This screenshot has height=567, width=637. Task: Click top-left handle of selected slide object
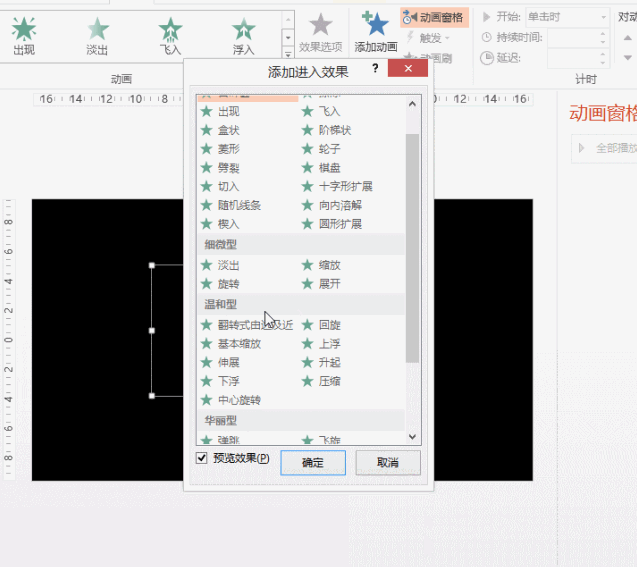(152, 265)
